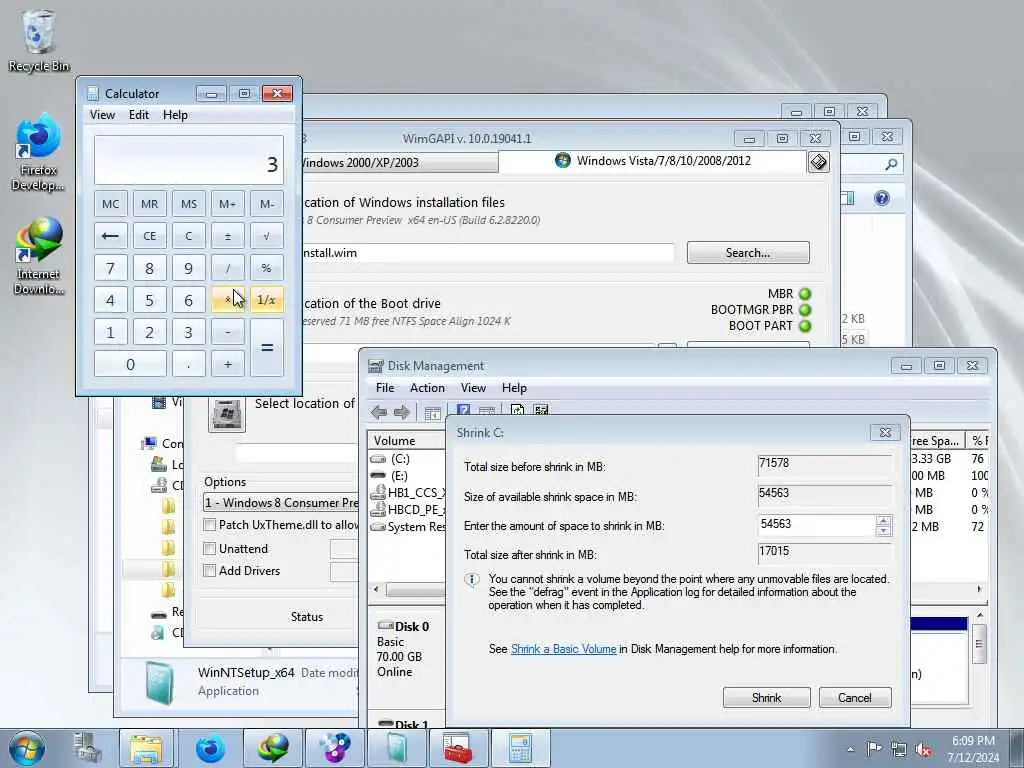Launch Firefox Developer Edition desktop shortcut

[x=38, y=152]
